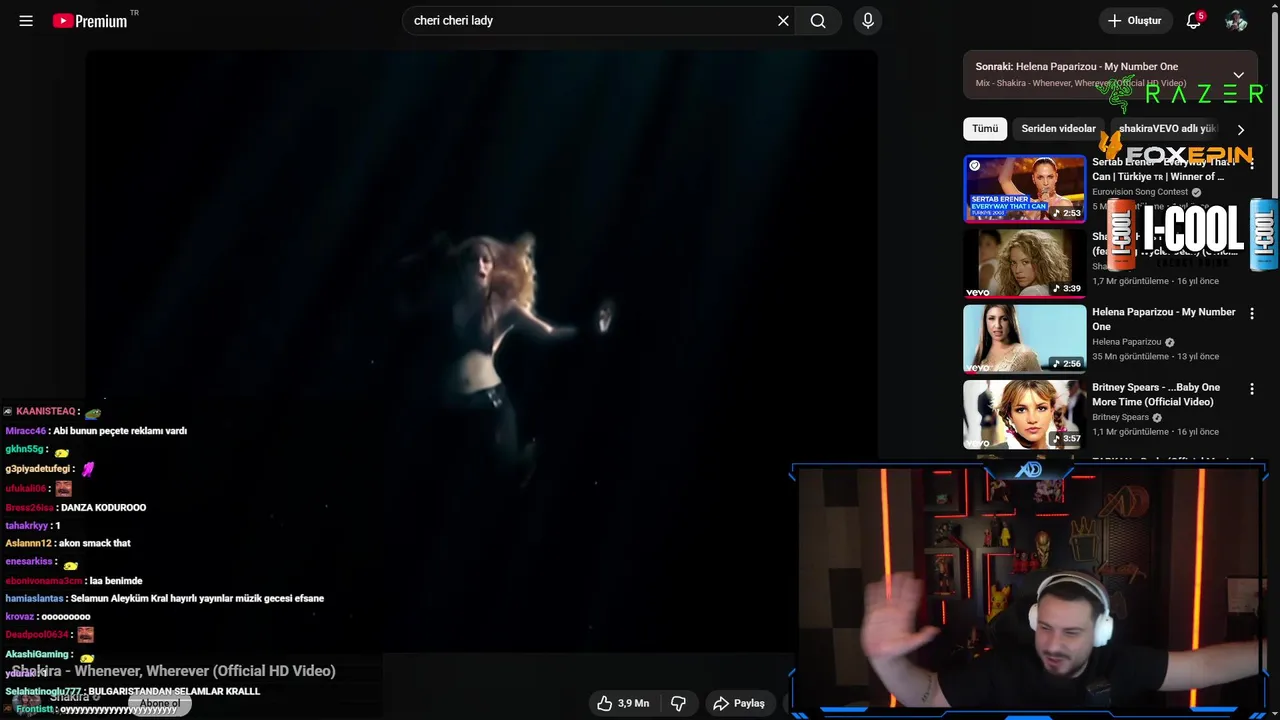Click chat username KAANISTEAQ
The image size is (1280, 720).
pos(45,411)
